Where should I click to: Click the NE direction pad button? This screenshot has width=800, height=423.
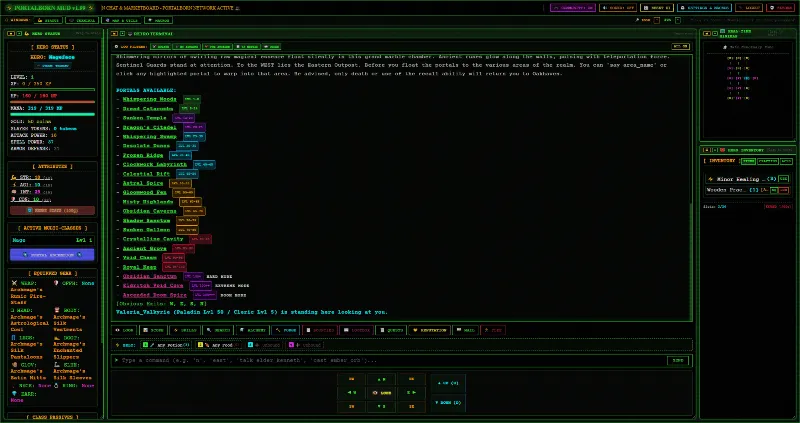411,380
